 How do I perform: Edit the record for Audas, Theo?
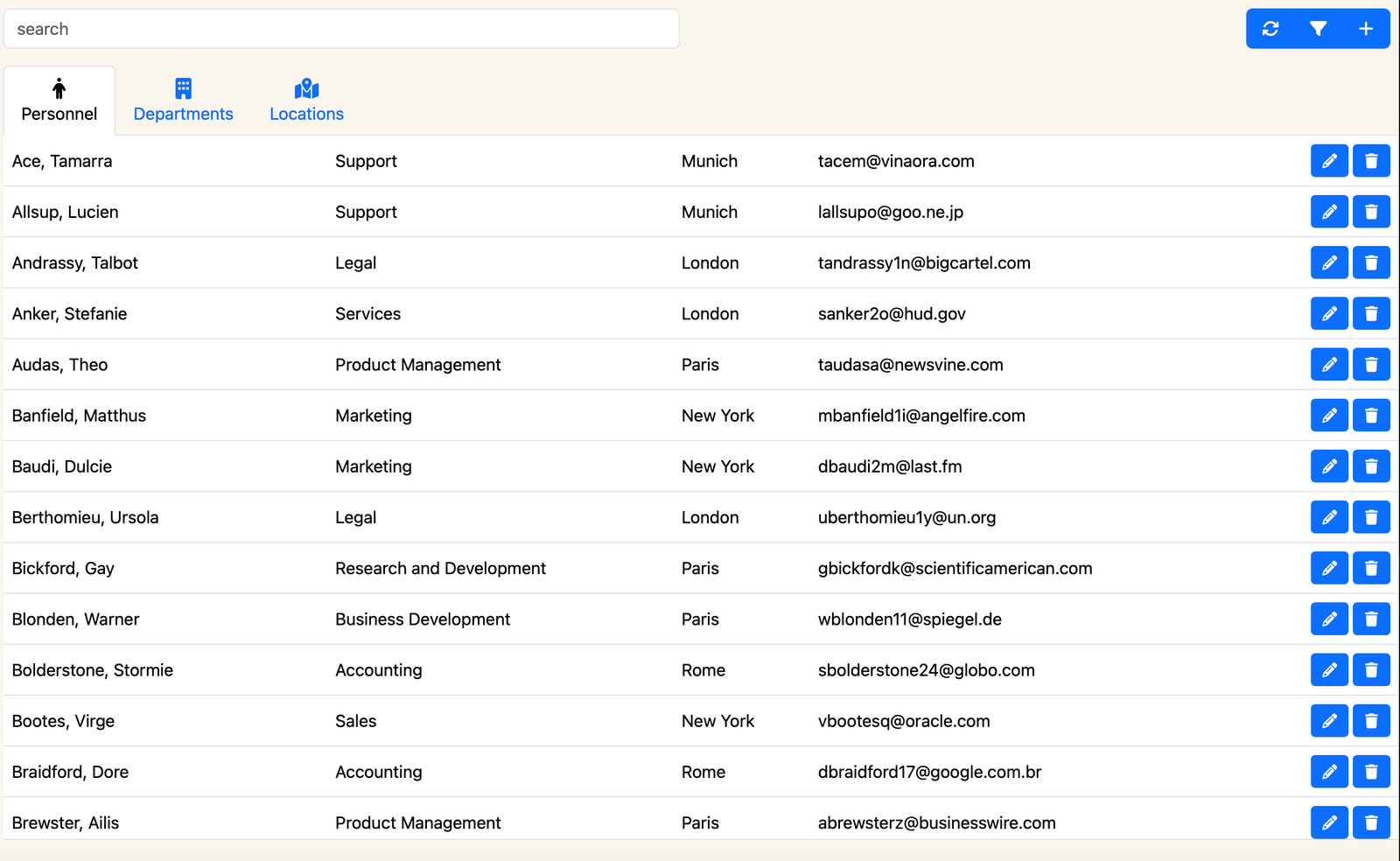click(1329, 365)
